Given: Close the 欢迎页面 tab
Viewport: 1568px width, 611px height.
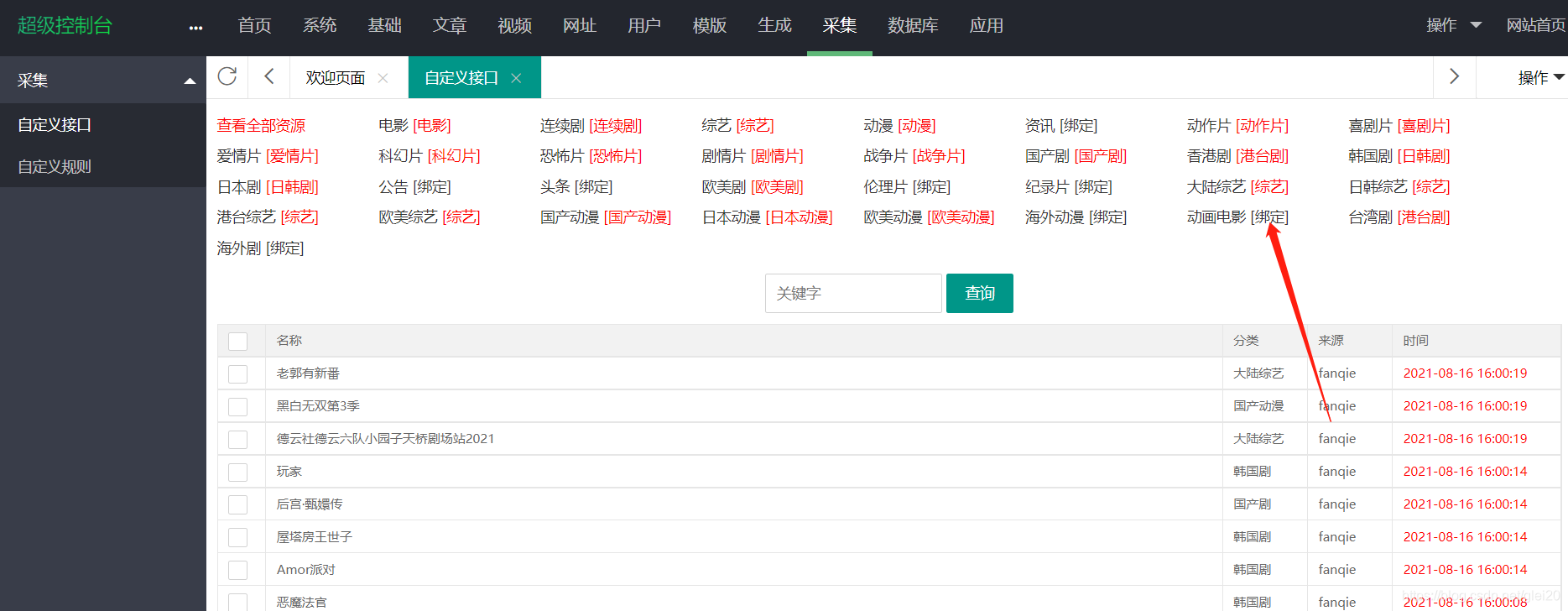Looking at the screenshot, I should tap(383, 78).
